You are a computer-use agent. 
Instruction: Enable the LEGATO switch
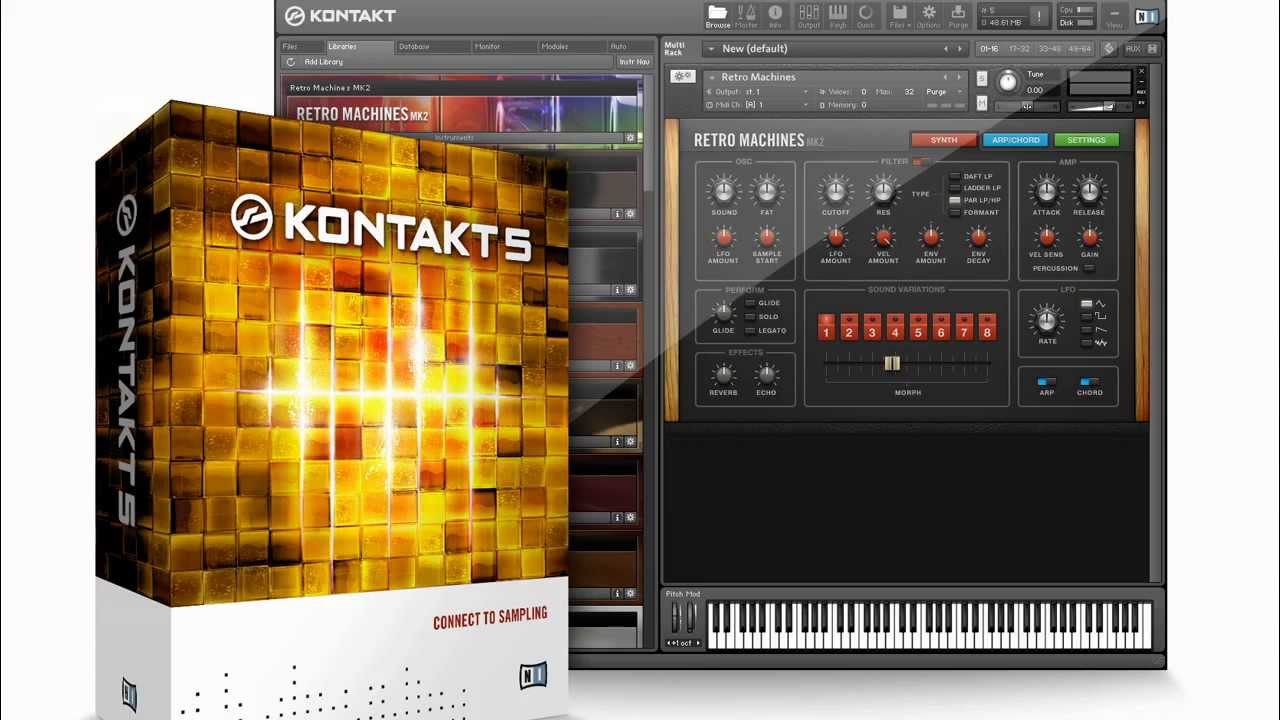750,330
